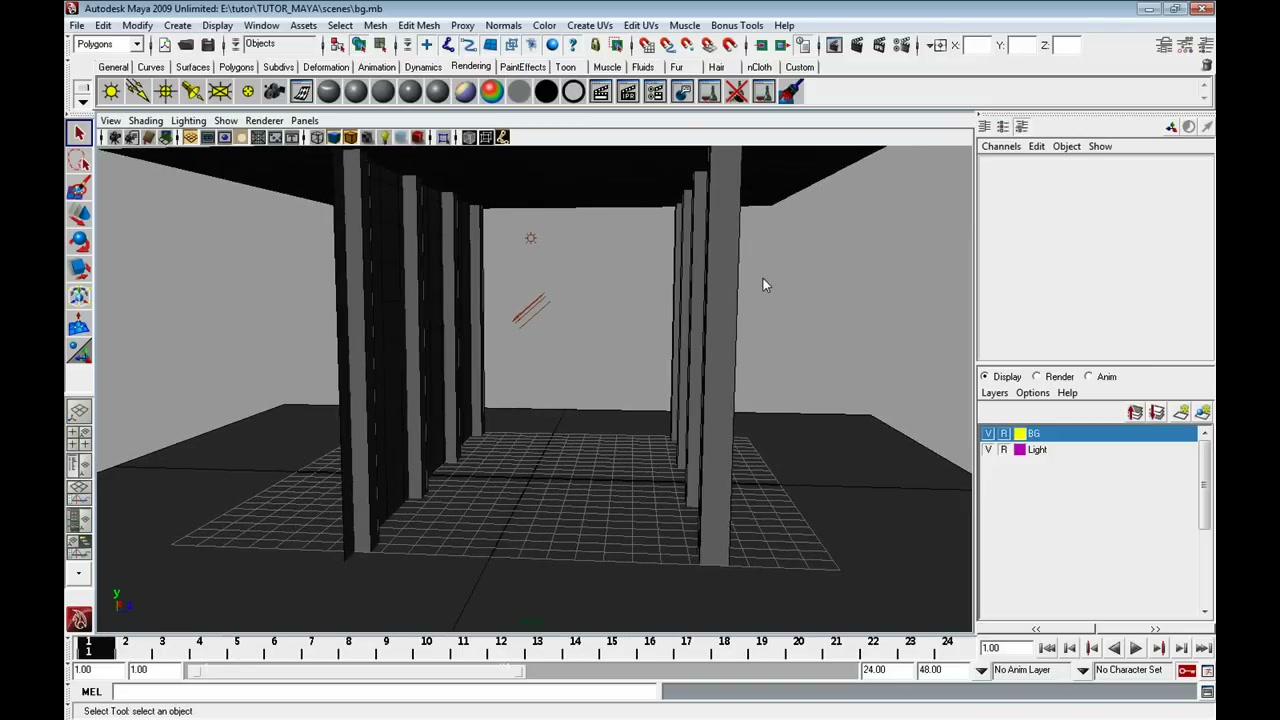Select the Render layer radio button
The image size is (1280, 720).
coord(1037,377)
